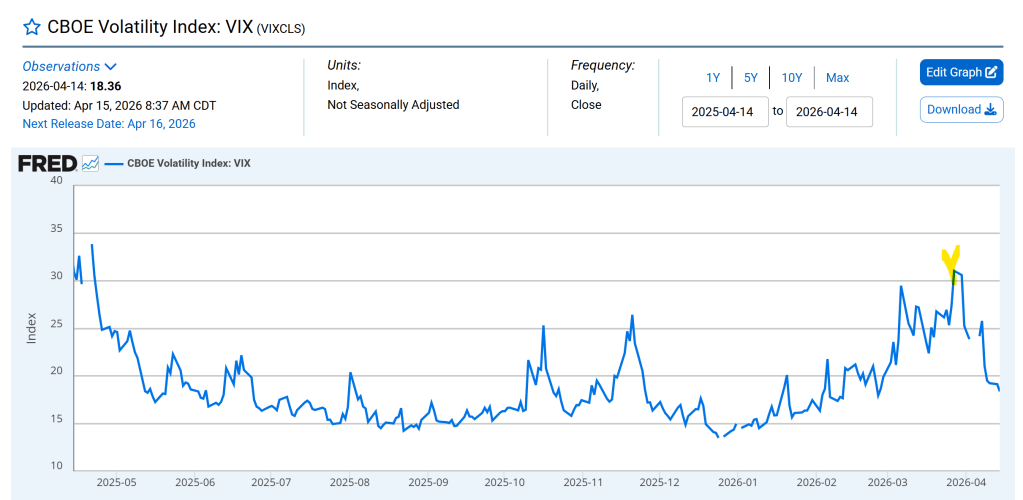Click the start date field 2025-04-14

725,111
